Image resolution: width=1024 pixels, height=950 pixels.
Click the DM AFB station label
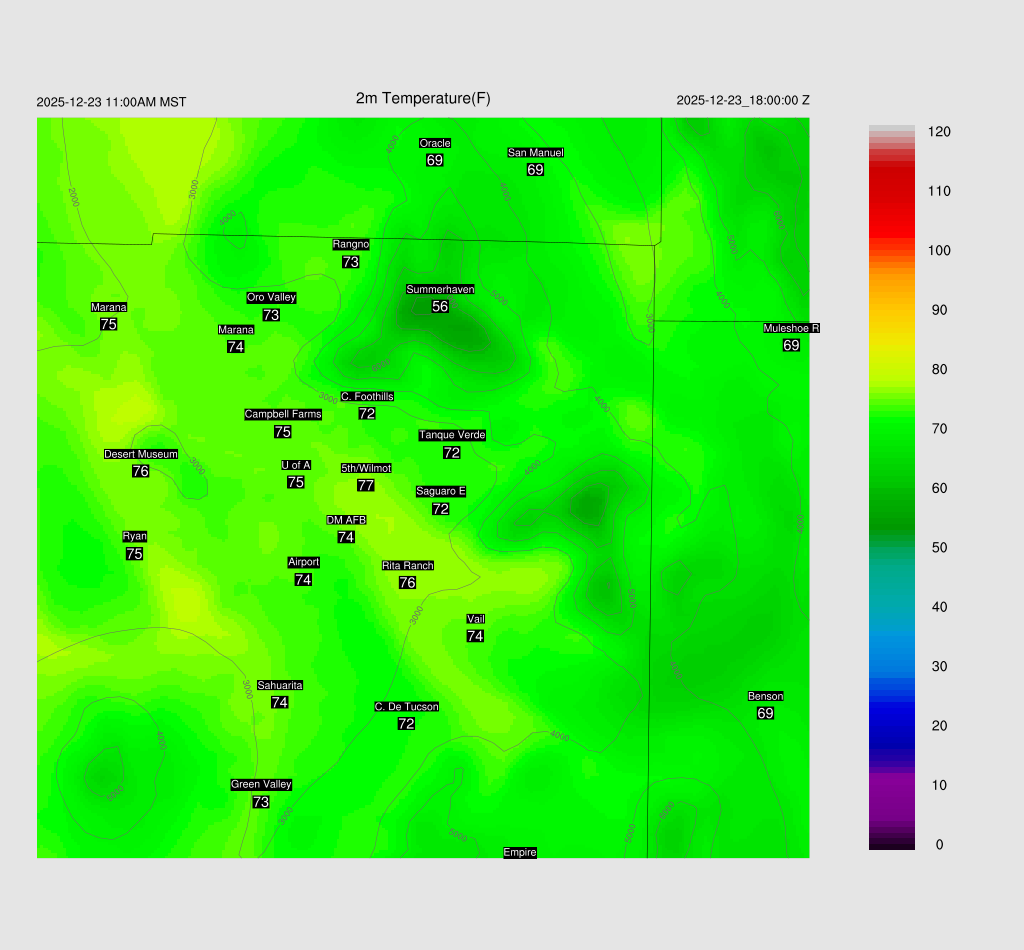coord(346,520)
